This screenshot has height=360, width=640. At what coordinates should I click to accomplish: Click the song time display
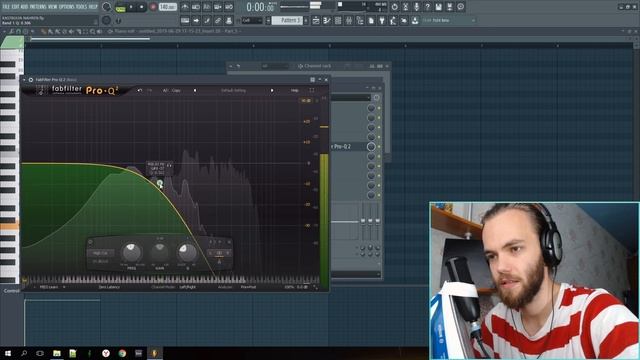[x=260, y=7]
